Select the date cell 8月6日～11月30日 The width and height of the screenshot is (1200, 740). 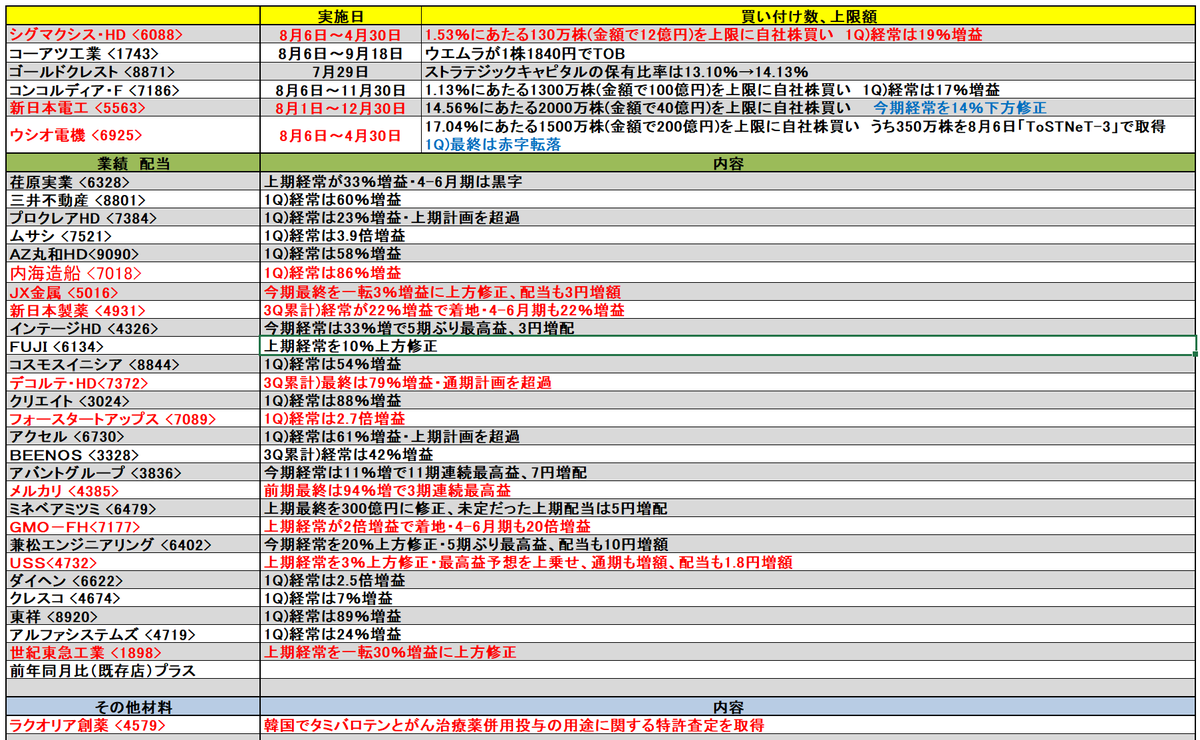tap(341, 89)
